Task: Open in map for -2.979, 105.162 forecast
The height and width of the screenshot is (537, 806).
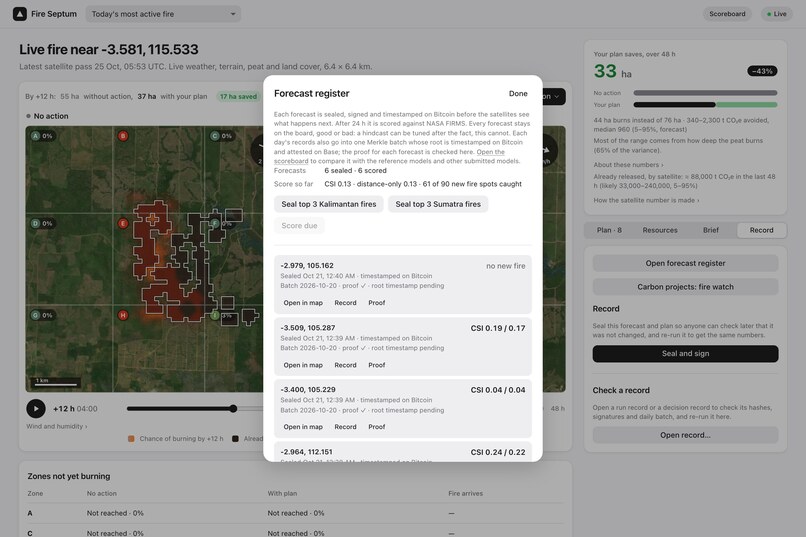Action: (303, 303)
